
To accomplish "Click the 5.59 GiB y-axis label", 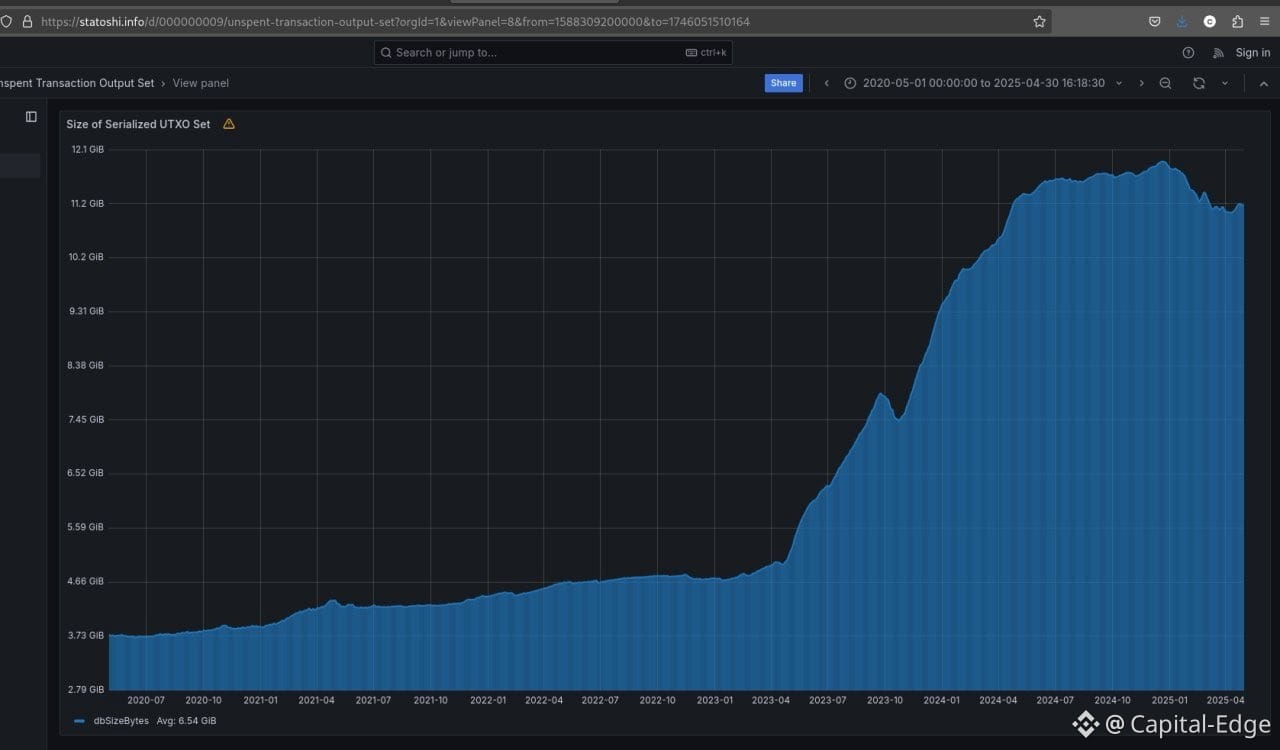I will point(88,527).
